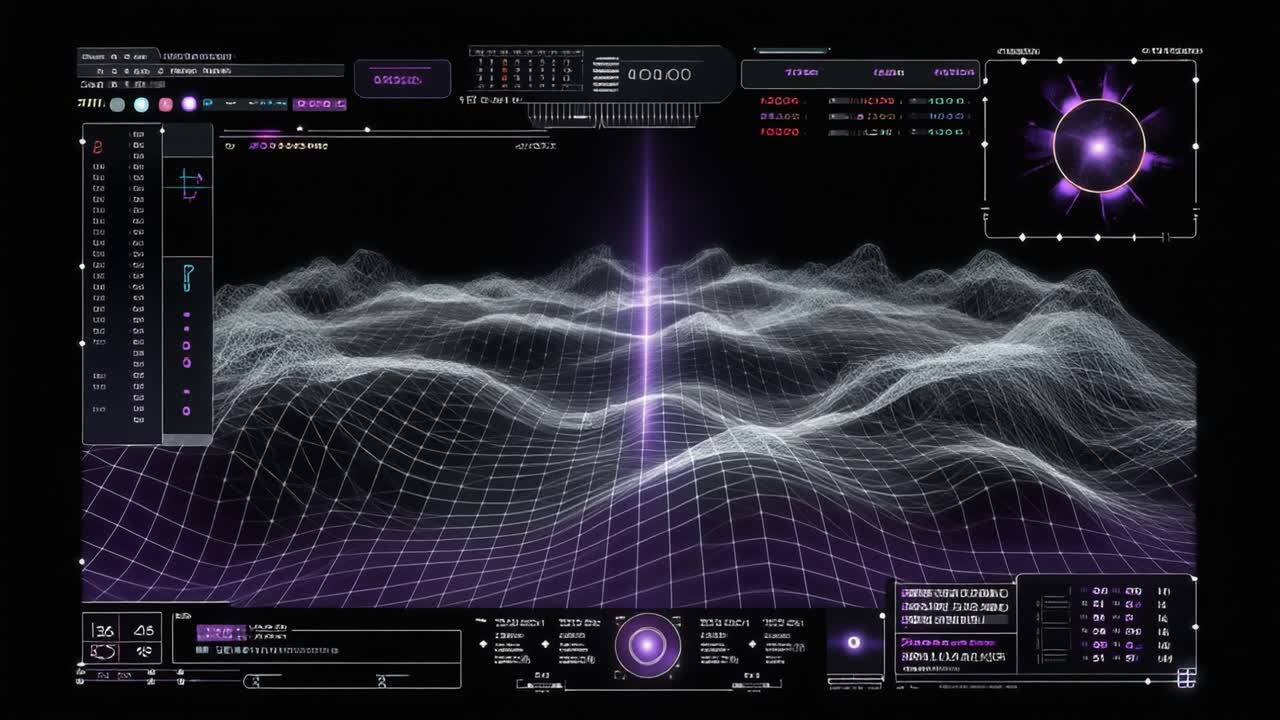Select the middle purple tab in top-right bar

(x=888, y=73)
